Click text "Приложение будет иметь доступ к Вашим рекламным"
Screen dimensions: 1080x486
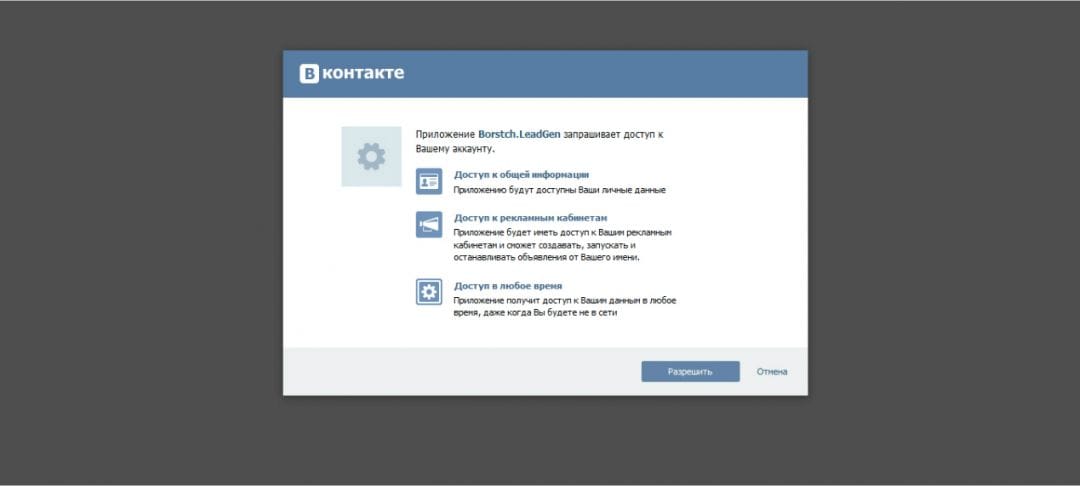coord(563,233)
